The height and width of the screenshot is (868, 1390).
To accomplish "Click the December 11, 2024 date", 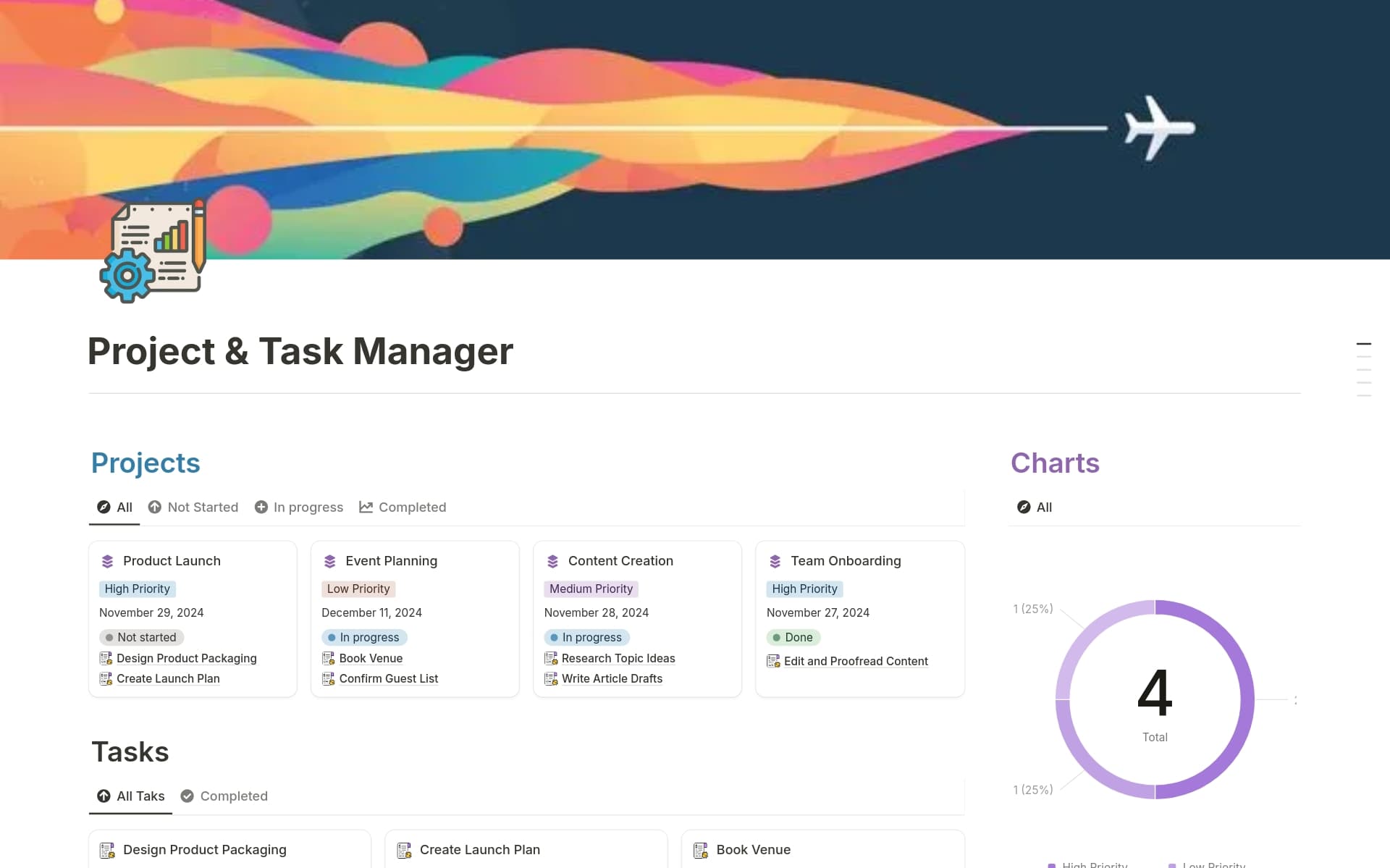I will pos(371,612).
